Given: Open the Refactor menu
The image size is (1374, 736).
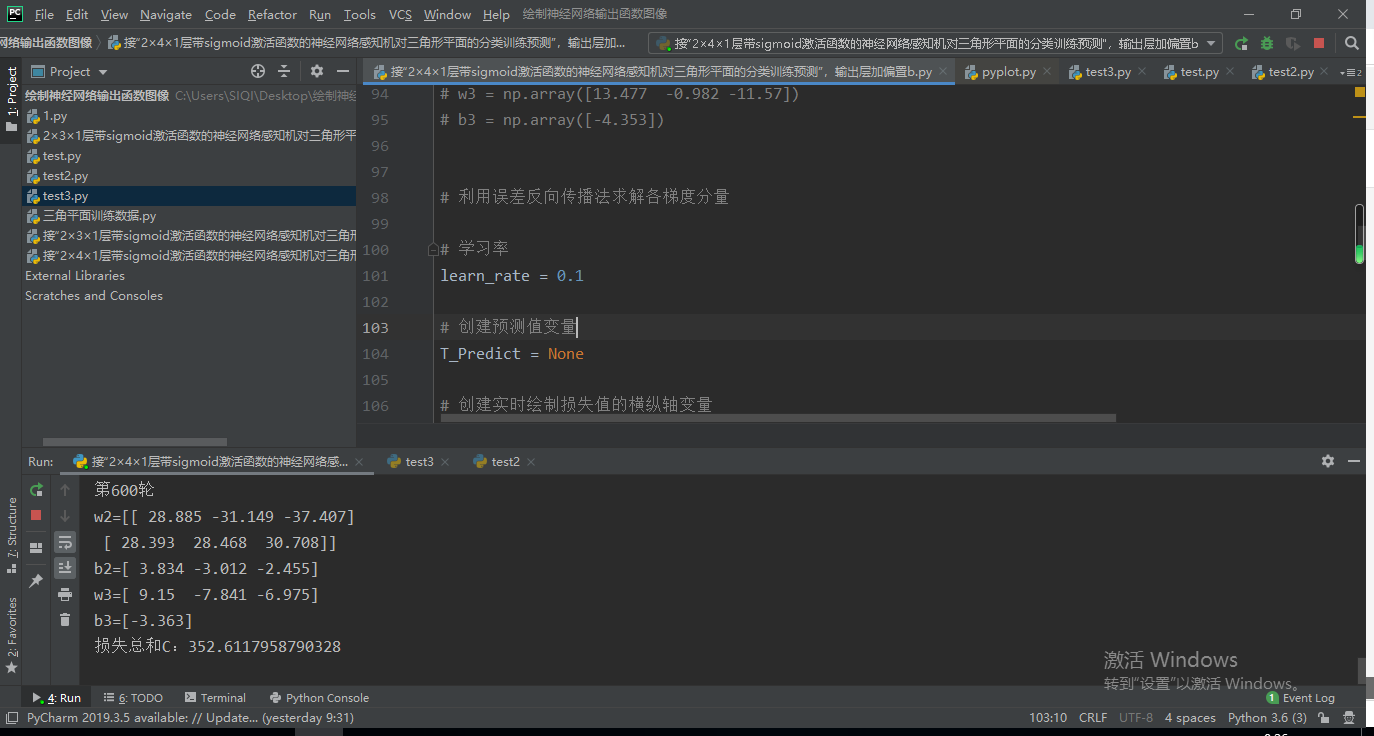Looking at the screenshot, I should click(x=272, y=15).
